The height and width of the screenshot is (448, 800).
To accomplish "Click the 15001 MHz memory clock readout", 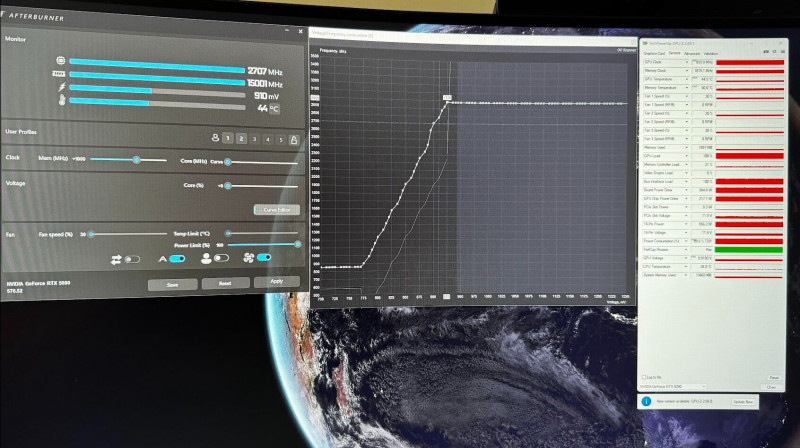I will (x=265, y=84).
